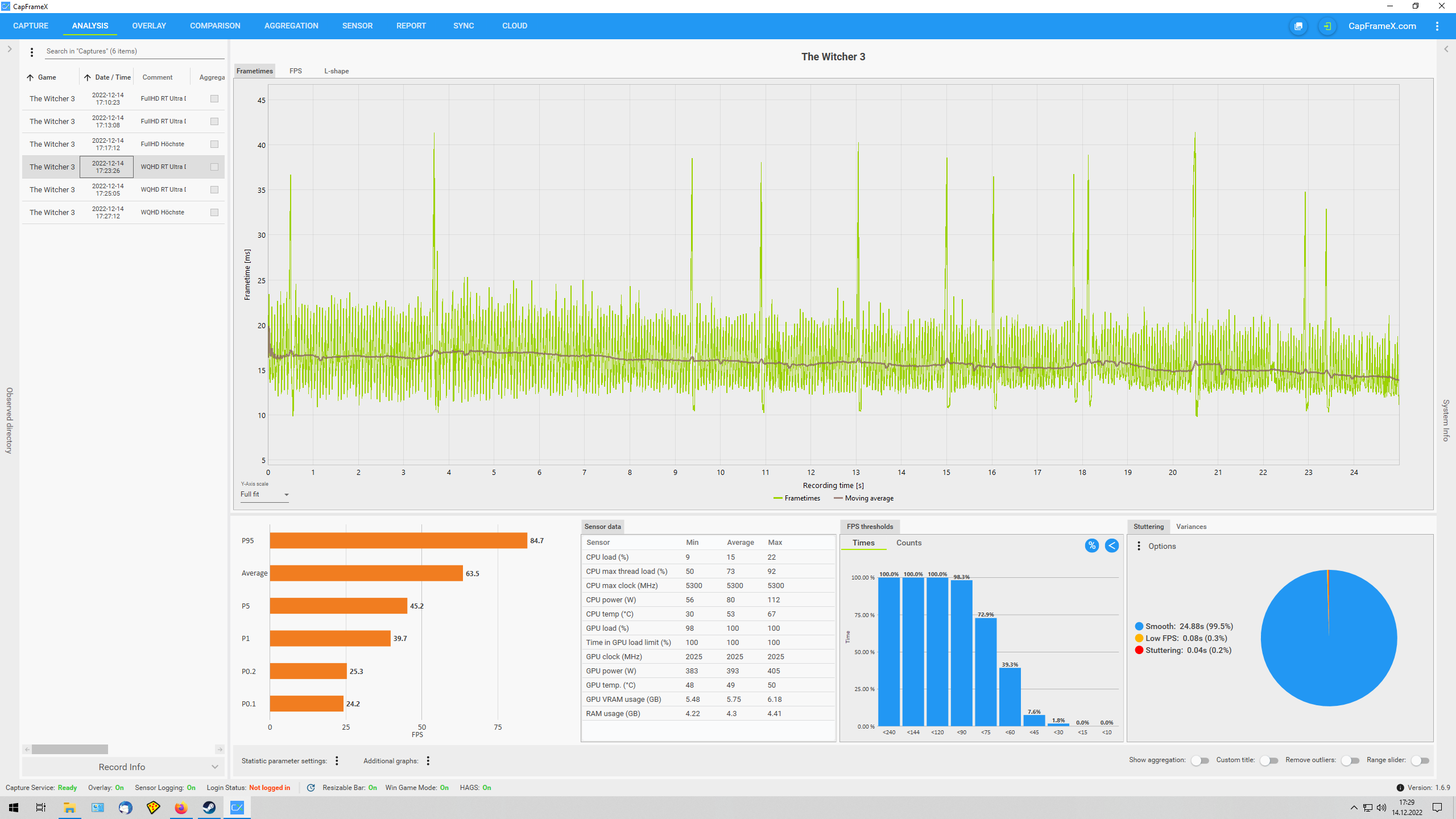The width and height of the screenshot is (1456, 819).
Task: Click the SENSOR navigation icon in toolbar
Action: pyautogui.click(x=357, y=25)
